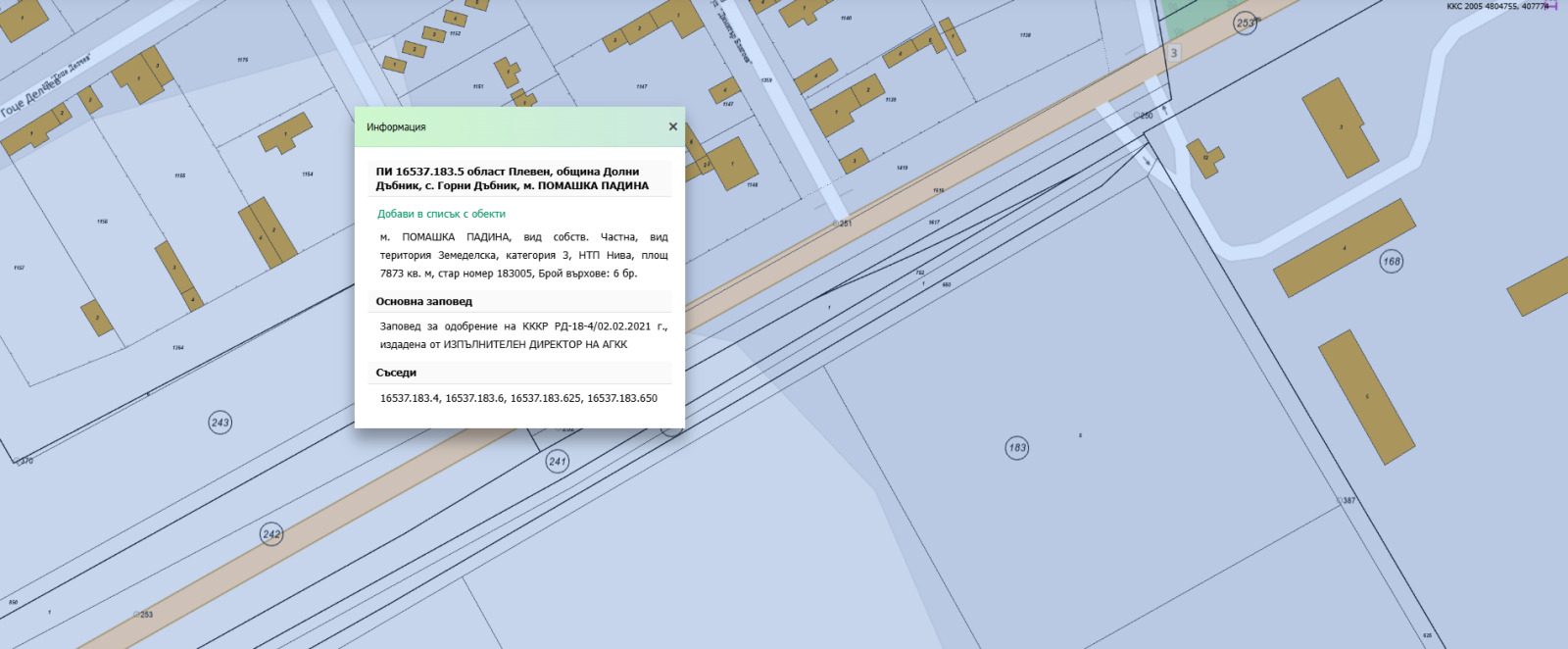The height and width of the screenshot is (649, 1568).
Task: Click the 'Добави в списък с обекти' link
Action: (441, 214)
